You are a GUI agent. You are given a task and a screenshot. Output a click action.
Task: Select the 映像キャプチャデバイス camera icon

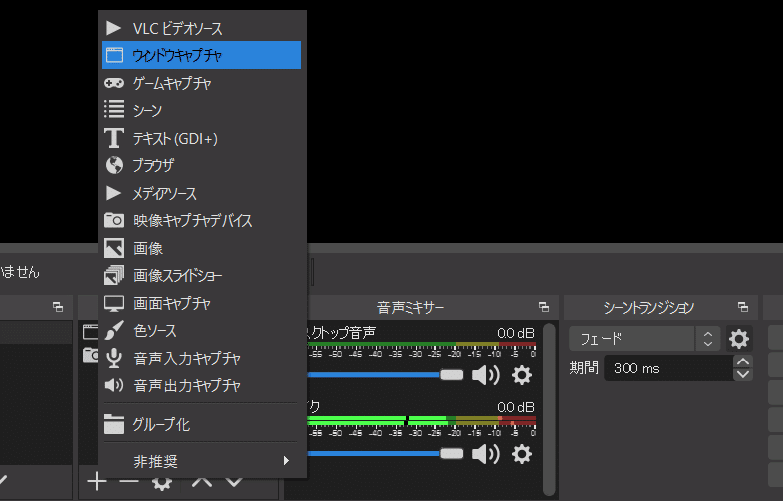[x=114, y=220]
